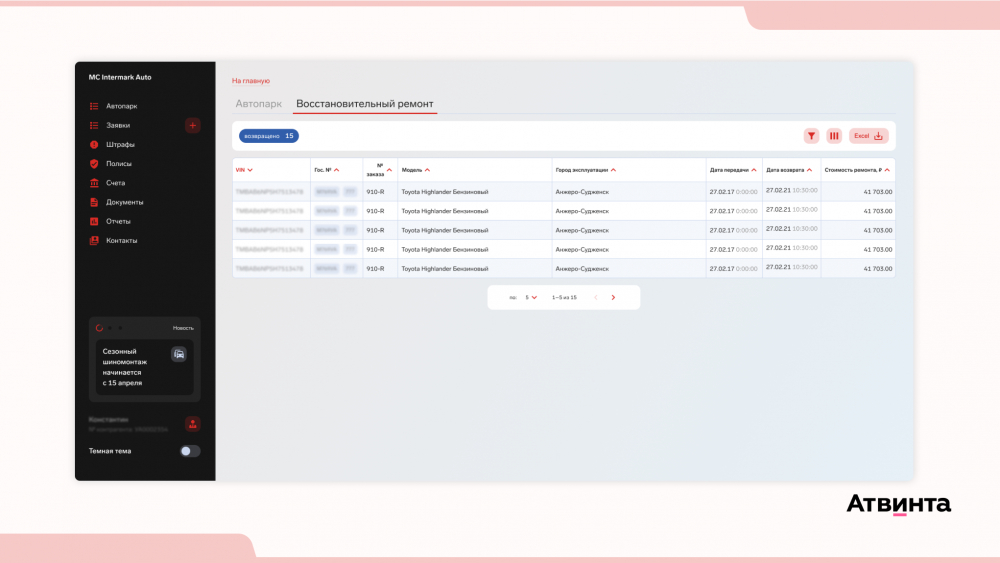Click the Новость label in the news widget
This screenshot has height=563, width=1000.
(x=183, y=328)
